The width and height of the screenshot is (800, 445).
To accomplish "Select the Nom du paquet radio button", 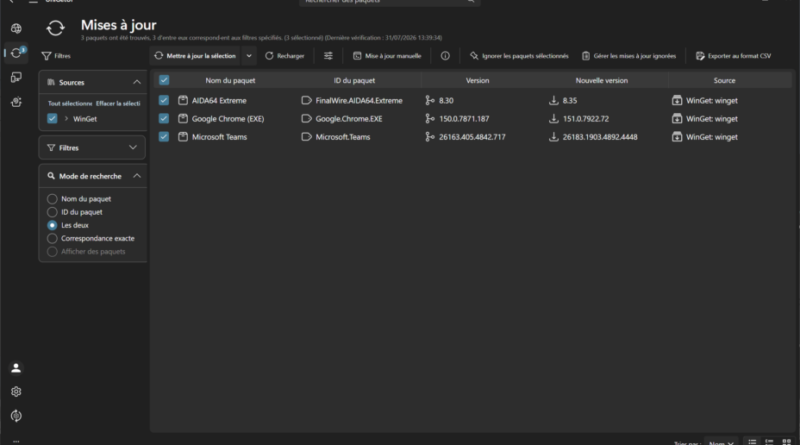I will [x=52, y=199].
